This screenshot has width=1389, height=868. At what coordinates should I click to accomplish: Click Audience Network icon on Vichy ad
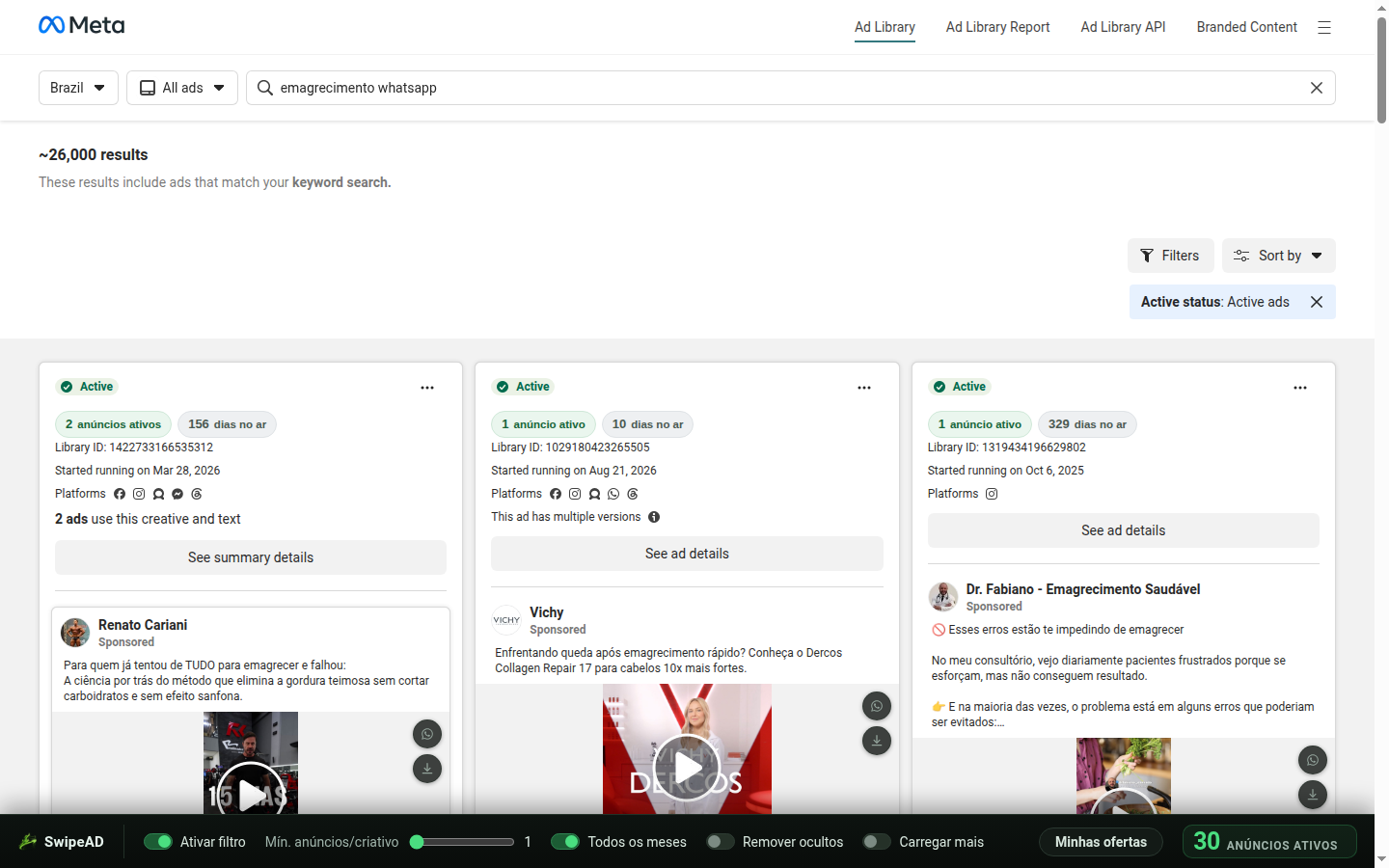pos(594,494)
